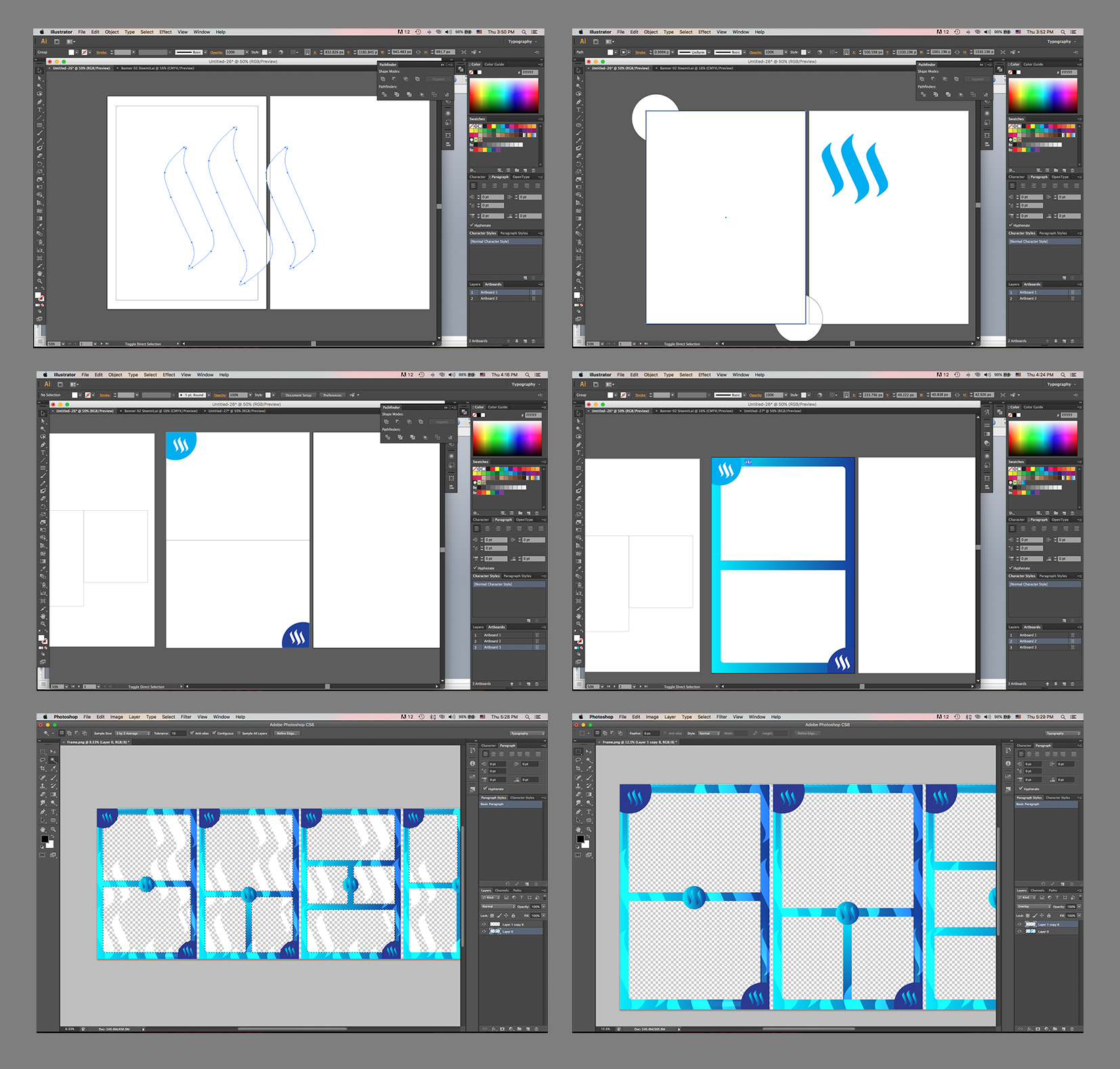Hide Layer 1 copy 8 in 5:29 PM Photoshop
1120x1069 pixels.
1019,924
